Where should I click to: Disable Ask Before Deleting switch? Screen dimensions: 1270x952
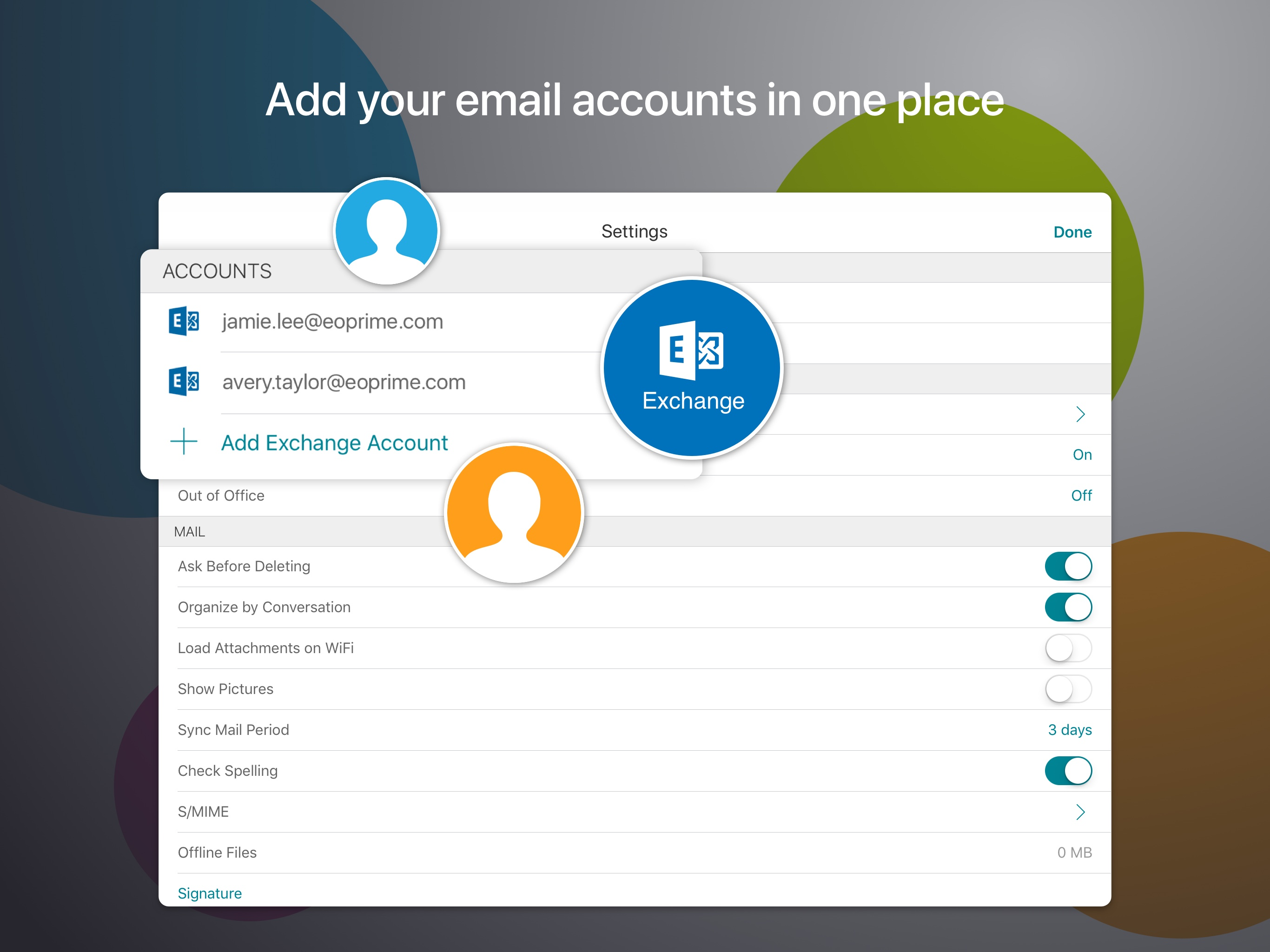click(1067, 566)
